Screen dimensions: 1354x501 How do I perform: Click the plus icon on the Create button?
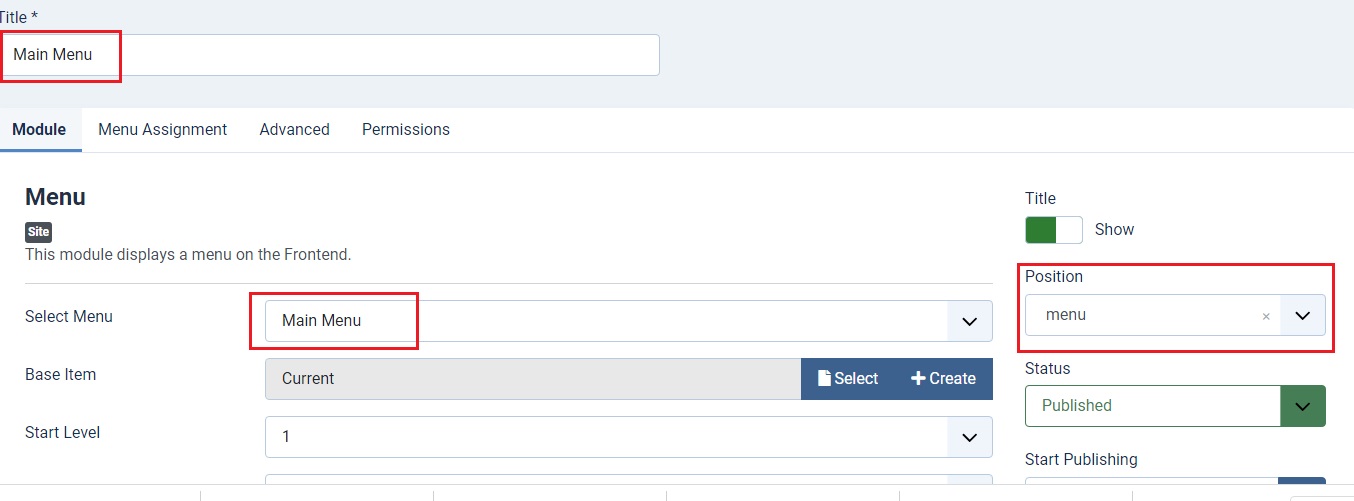918,379
